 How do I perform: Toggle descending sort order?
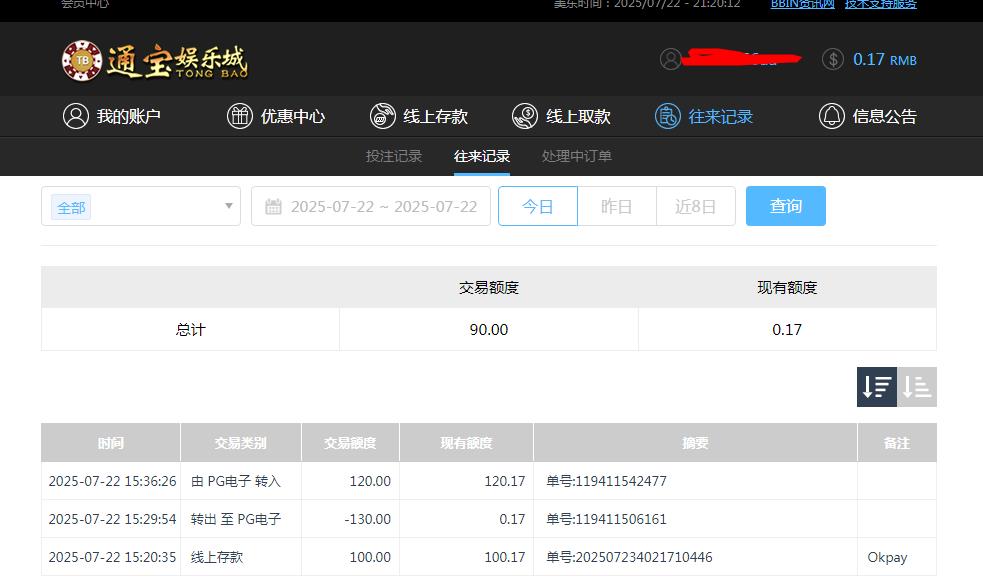(876, 386)
